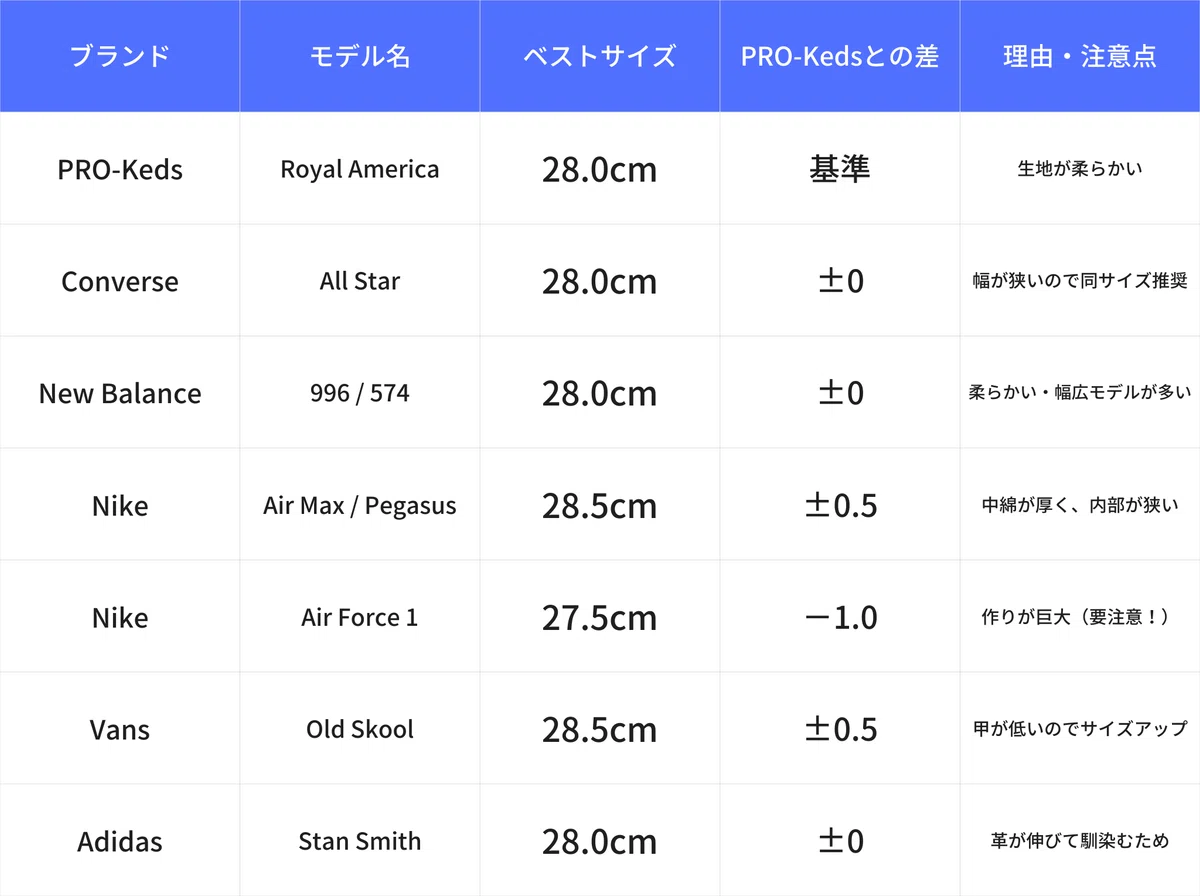The width and height of the screenshot is (1200, 896).
Task: Select the New Balance brand cell
Action: click(x=120, y=393)
